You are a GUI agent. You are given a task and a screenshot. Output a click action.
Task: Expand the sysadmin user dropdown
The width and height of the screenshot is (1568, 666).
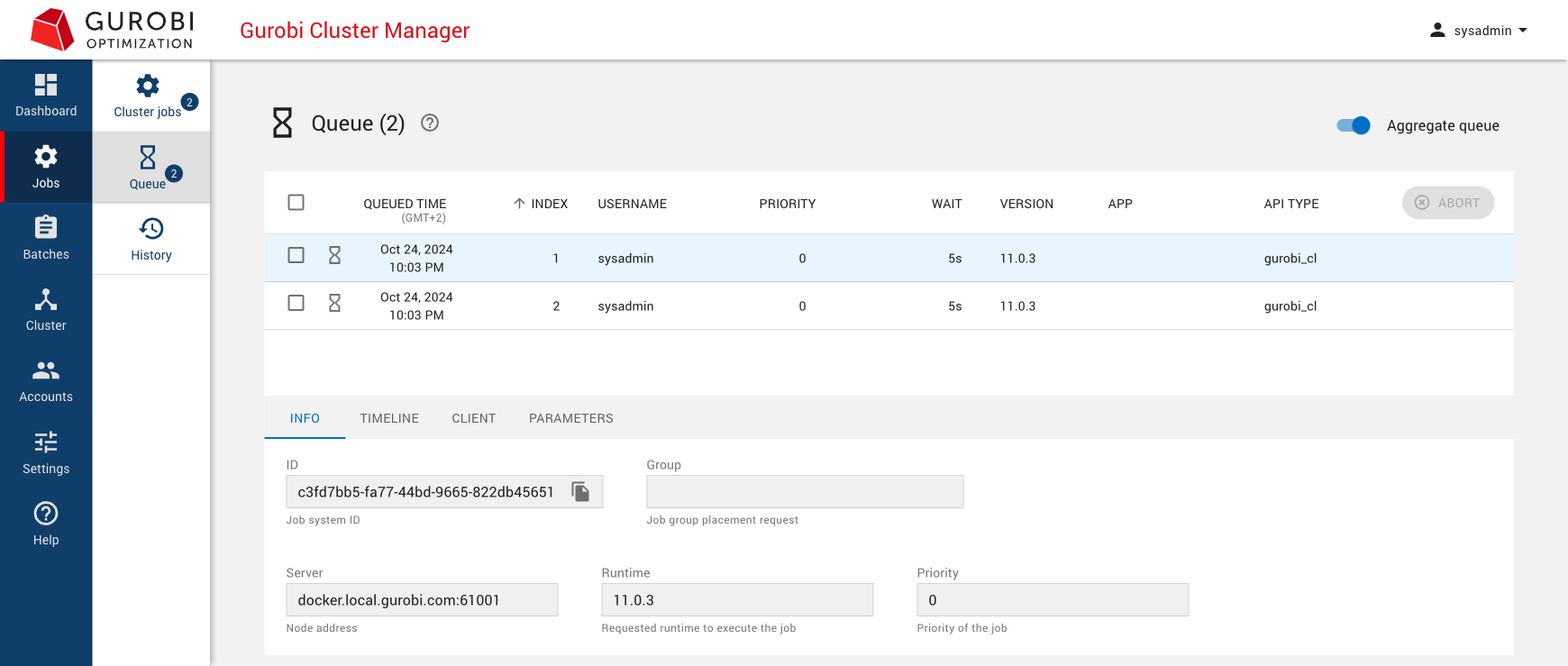(1479, 31)
